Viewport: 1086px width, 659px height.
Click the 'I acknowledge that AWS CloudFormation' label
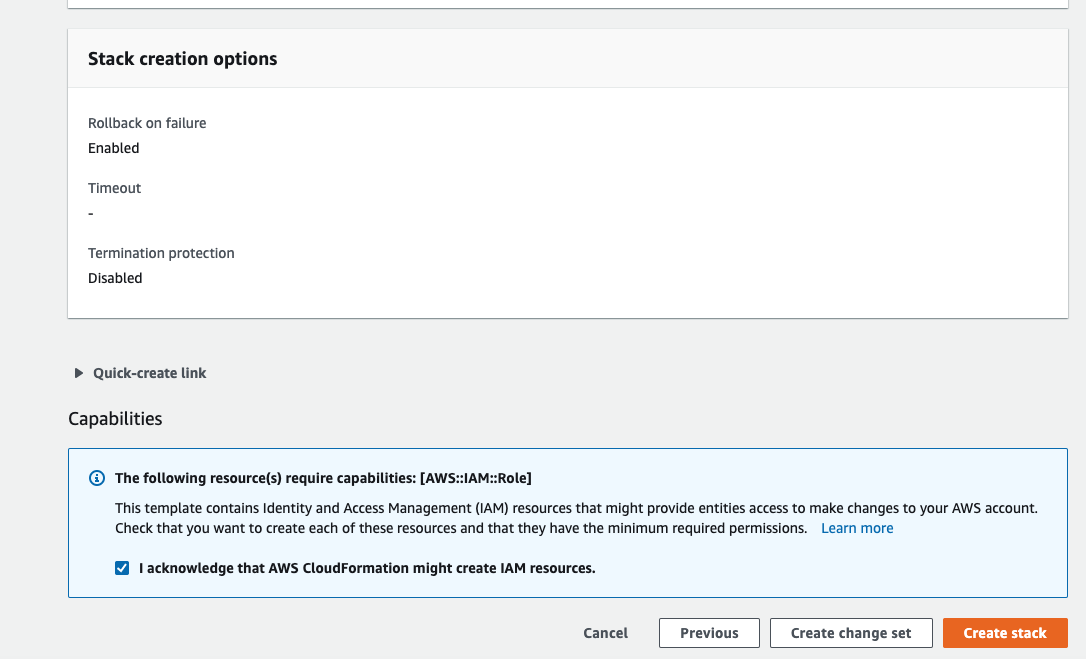(367, 568)
